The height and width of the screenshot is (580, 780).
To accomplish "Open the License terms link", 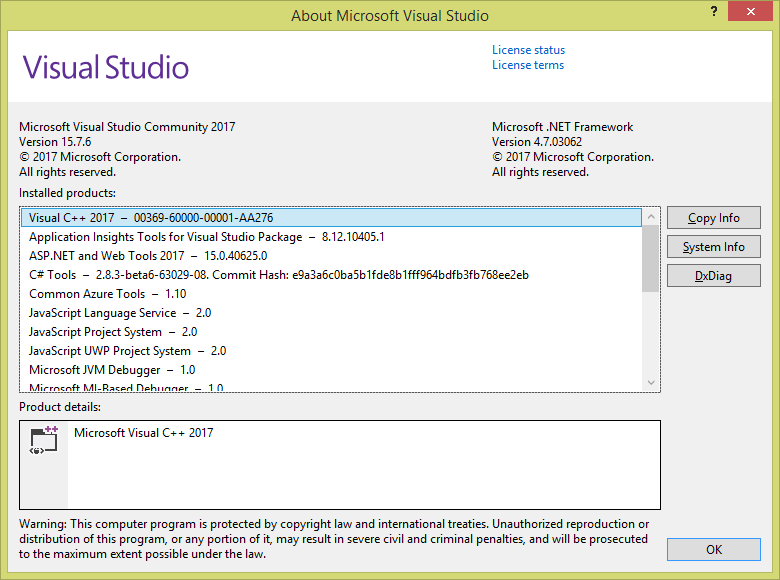I will tap(528, 65).
